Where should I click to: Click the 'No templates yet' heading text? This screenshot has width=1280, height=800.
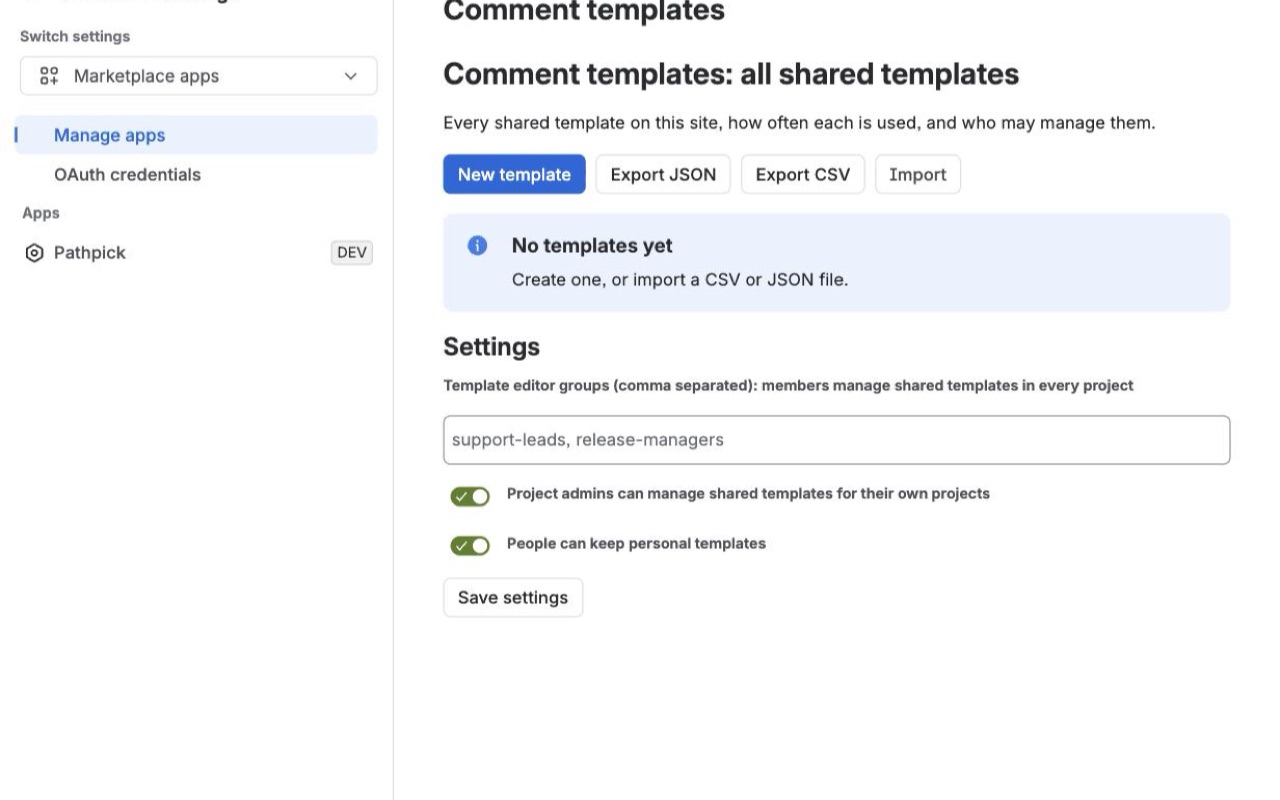(x=592, y=246)
